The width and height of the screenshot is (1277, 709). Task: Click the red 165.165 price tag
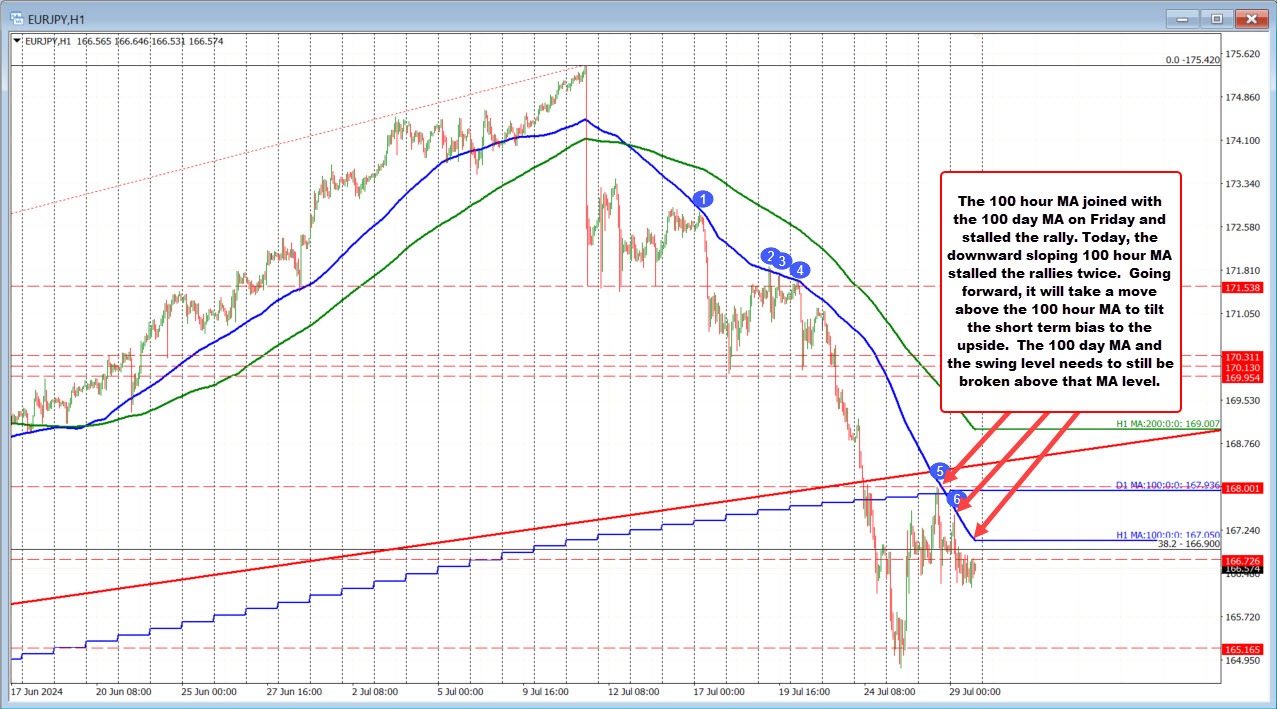(1243, 649)
